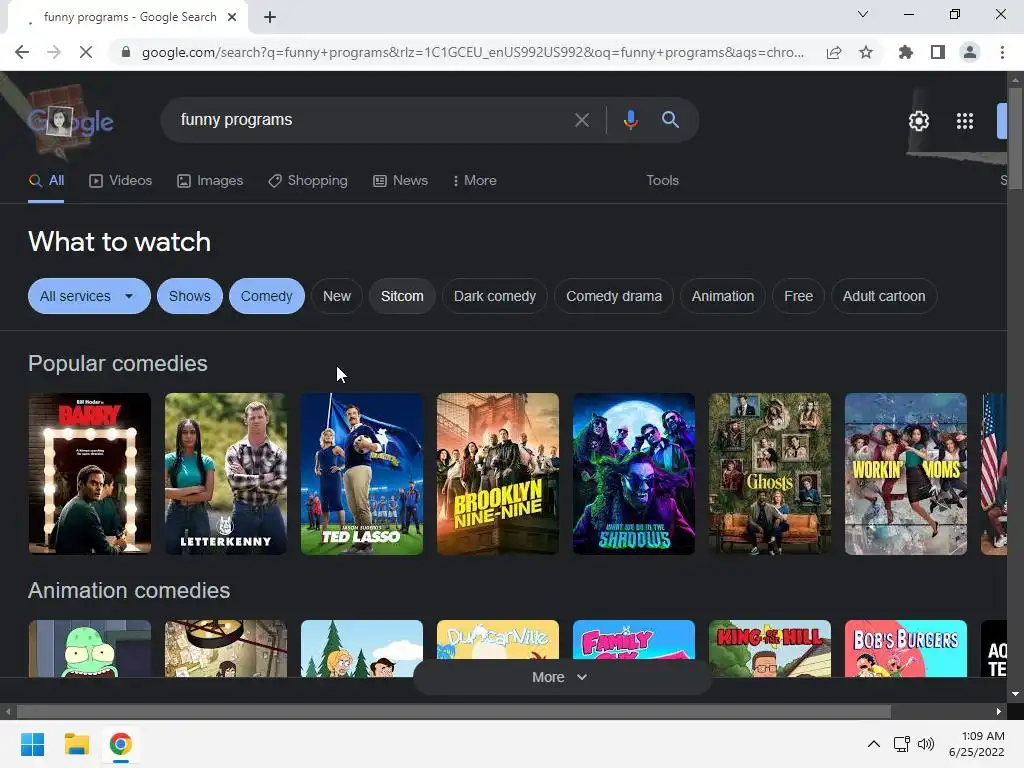The width and height of the screenshot is (1024, 768).
Task: Open the Windows Start menu
Action: (32, 744)
